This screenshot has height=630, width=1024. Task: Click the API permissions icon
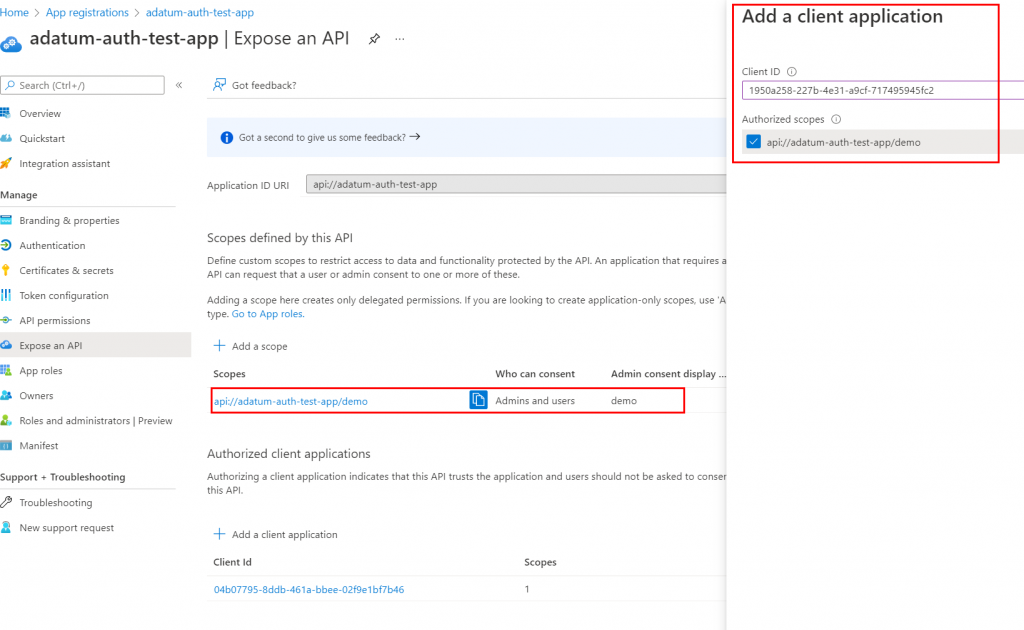(x=6, y=320)
